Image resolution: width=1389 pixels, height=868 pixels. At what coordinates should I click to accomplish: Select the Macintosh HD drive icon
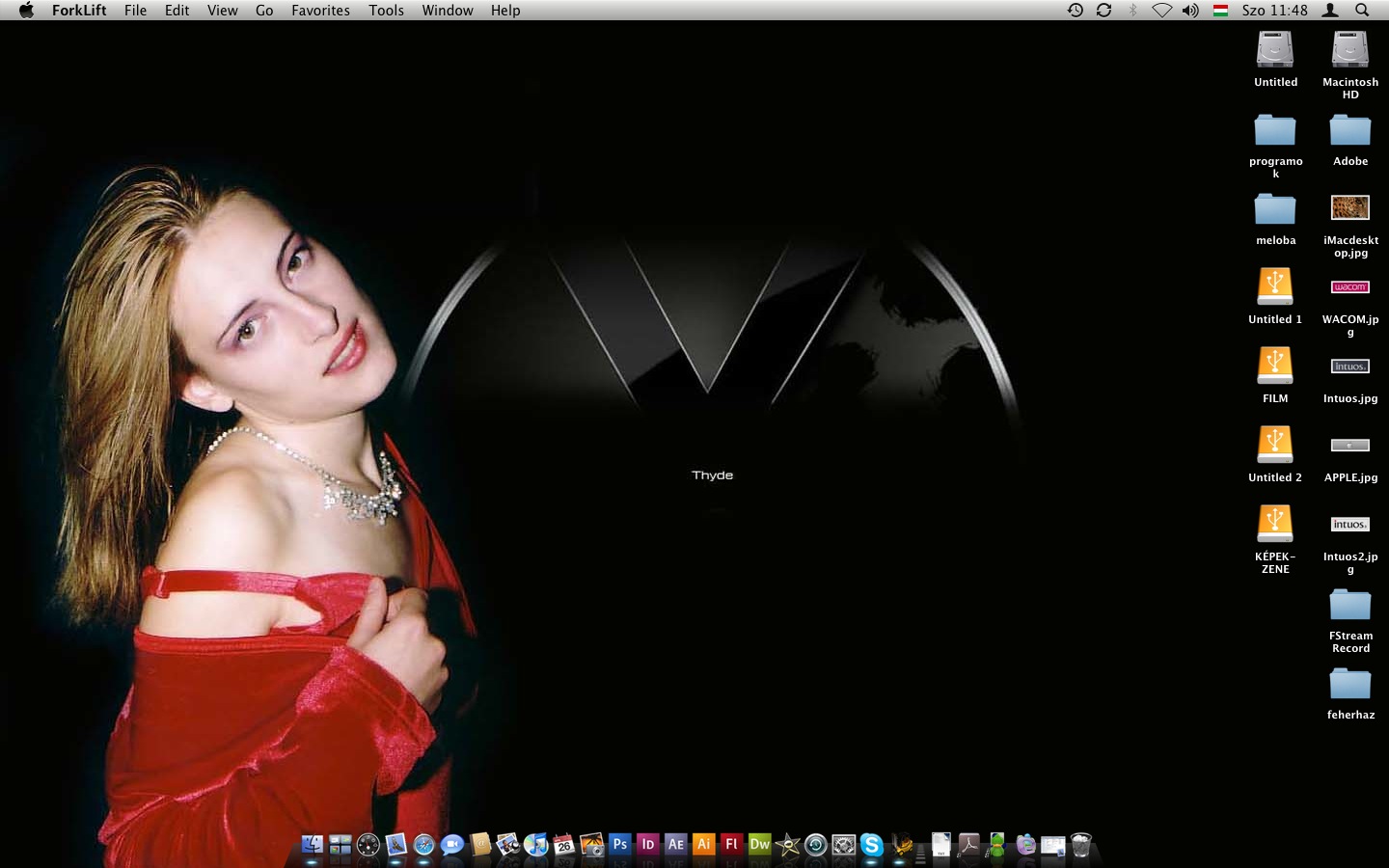point(1350,49)
